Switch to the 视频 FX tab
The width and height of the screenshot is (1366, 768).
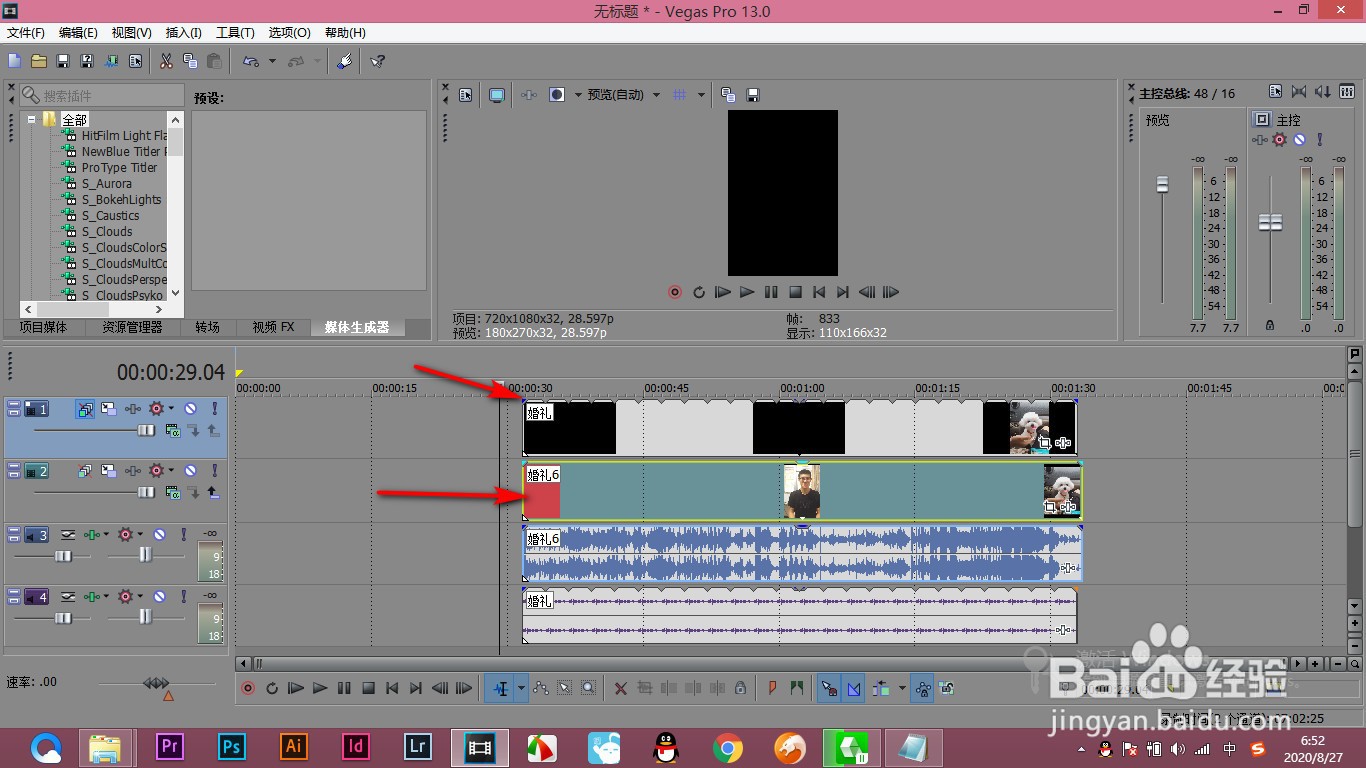[273, 327]
